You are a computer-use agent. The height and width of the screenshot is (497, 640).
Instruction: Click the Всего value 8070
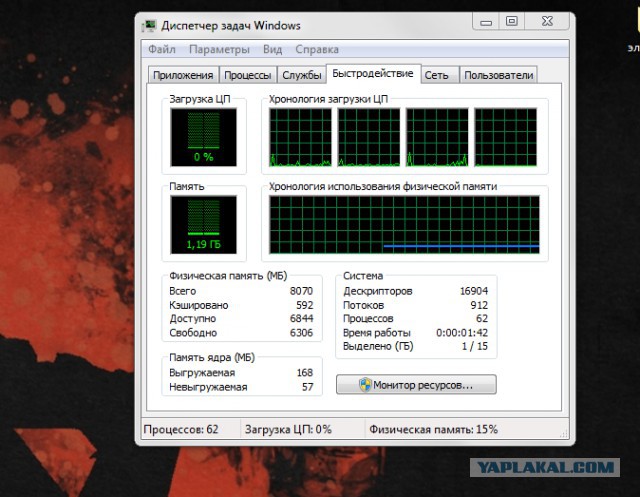pyautogui.click(x=301, y=291)
